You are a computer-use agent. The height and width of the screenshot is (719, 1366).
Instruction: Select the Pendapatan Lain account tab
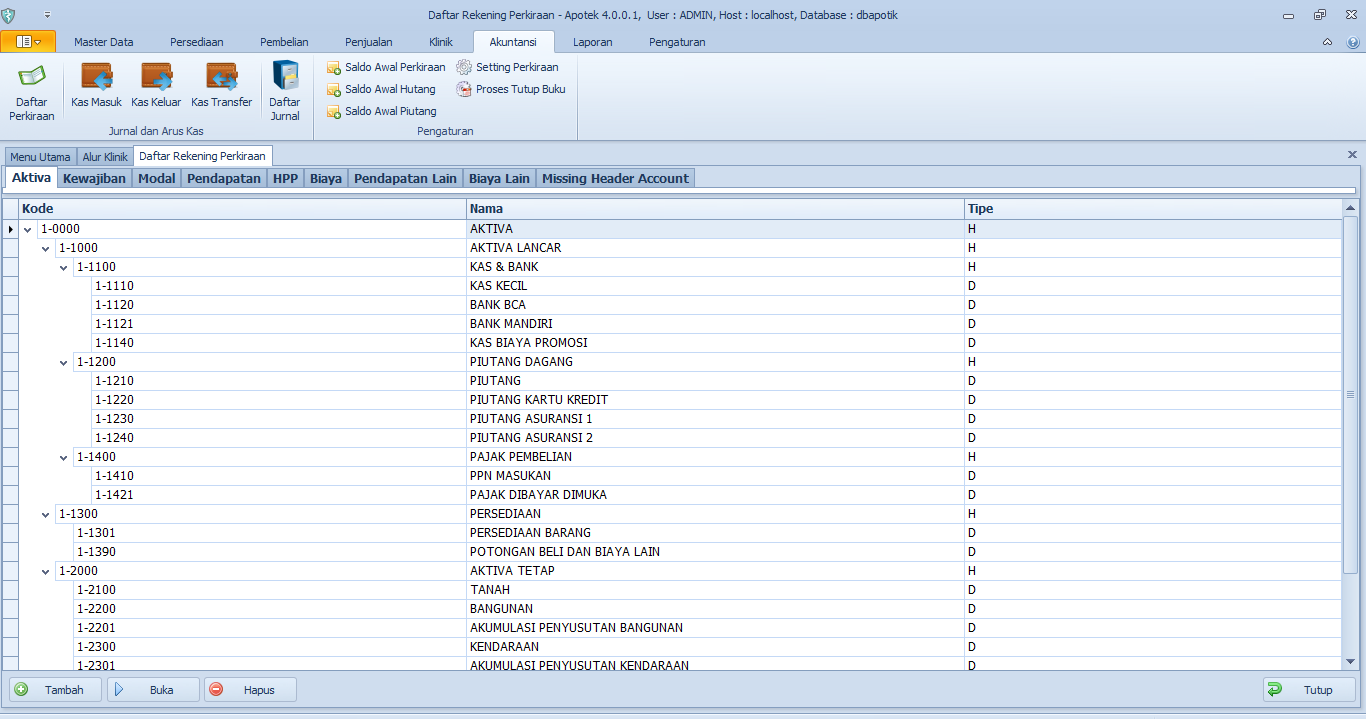(405, 178)
